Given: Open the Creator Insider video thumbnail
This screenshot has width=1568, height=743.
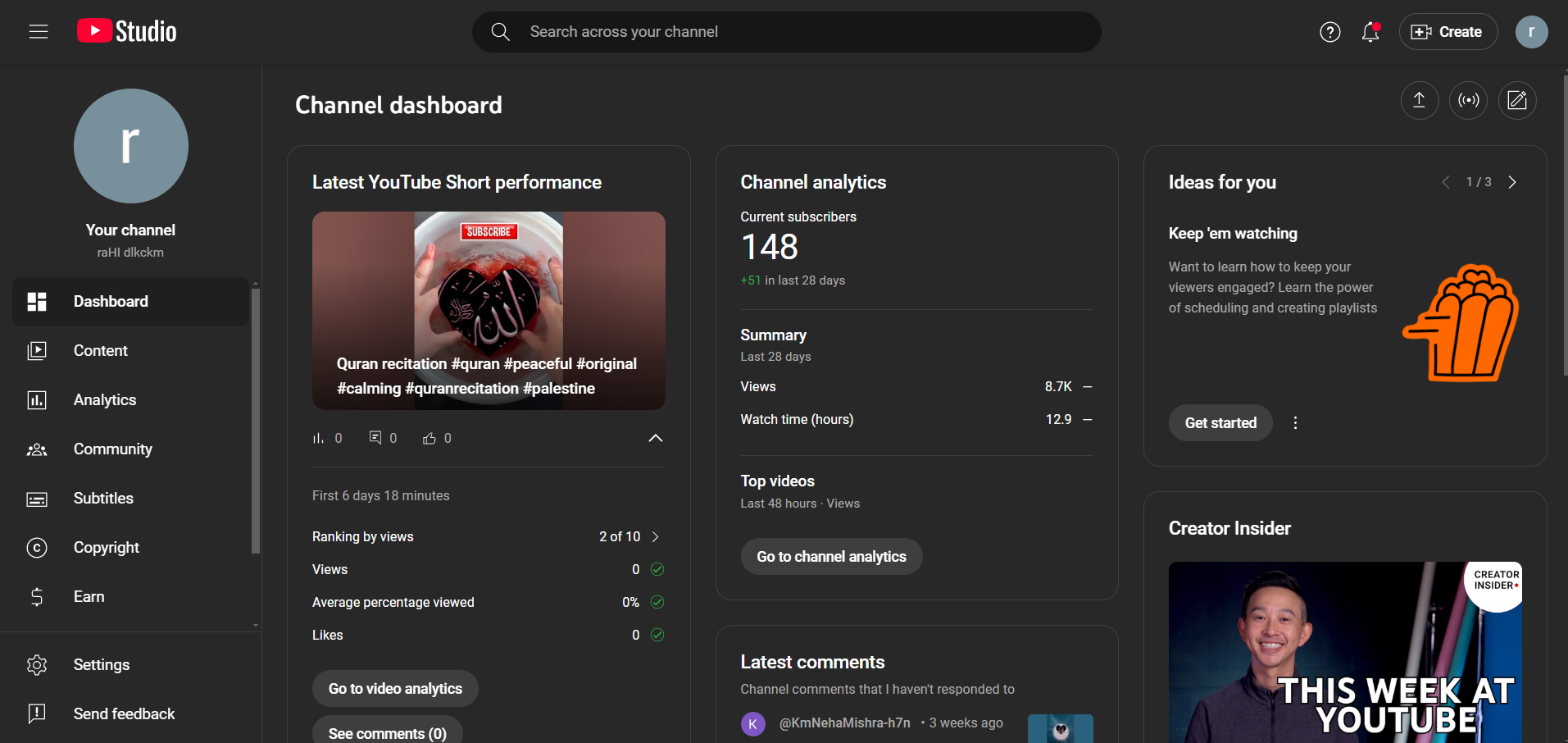Looking at the screenshot, I should coord(1345,652).
